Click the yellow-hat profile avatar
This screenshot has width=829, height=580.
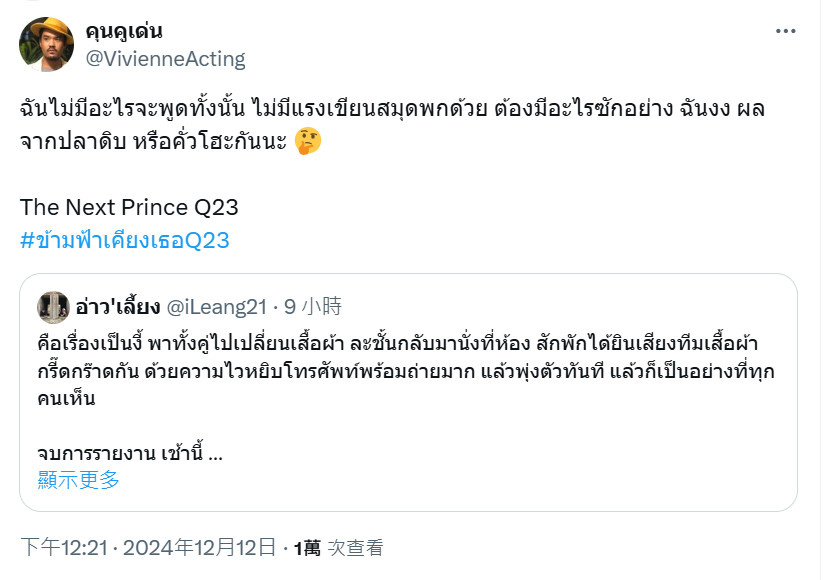click(x=46, y=44)
